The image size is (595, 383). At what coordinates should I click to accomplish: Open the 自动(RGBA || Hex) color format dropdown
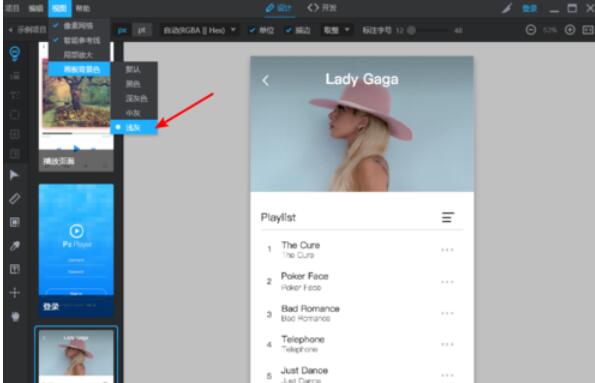pos(199,30)
